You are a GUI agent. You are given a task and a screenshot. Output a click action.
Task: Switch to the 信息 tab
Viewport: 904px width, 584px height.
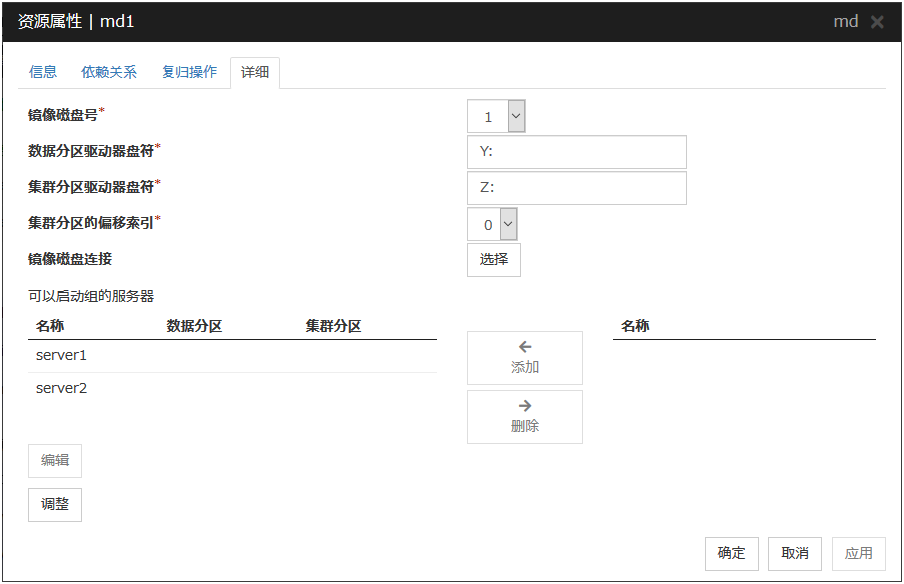coord(43,72)
